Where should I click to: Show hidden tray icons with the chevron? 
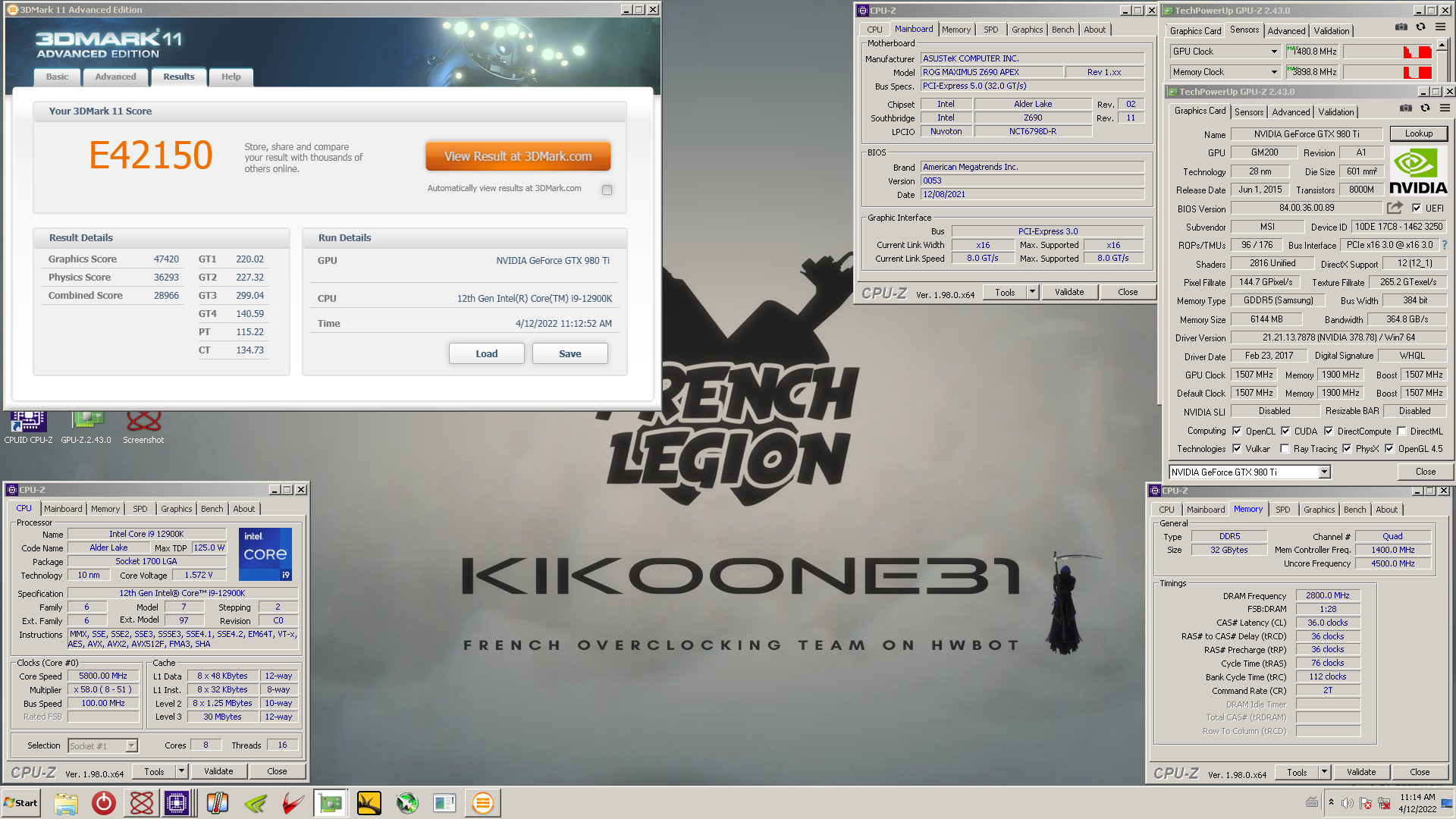[1331, 802]
